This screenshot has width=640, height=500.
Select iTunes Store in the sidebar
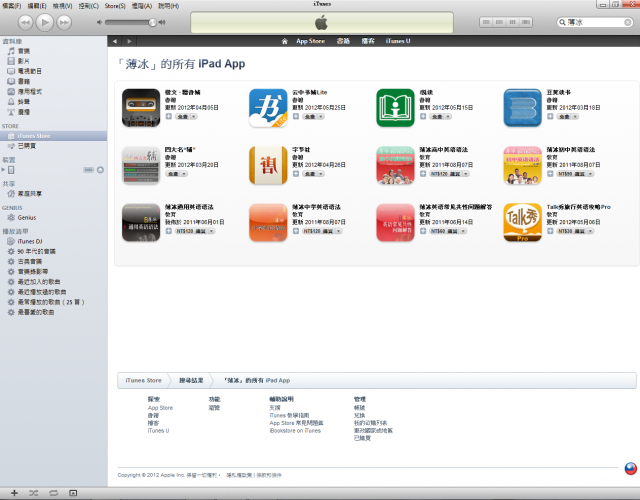coord(53,136)
